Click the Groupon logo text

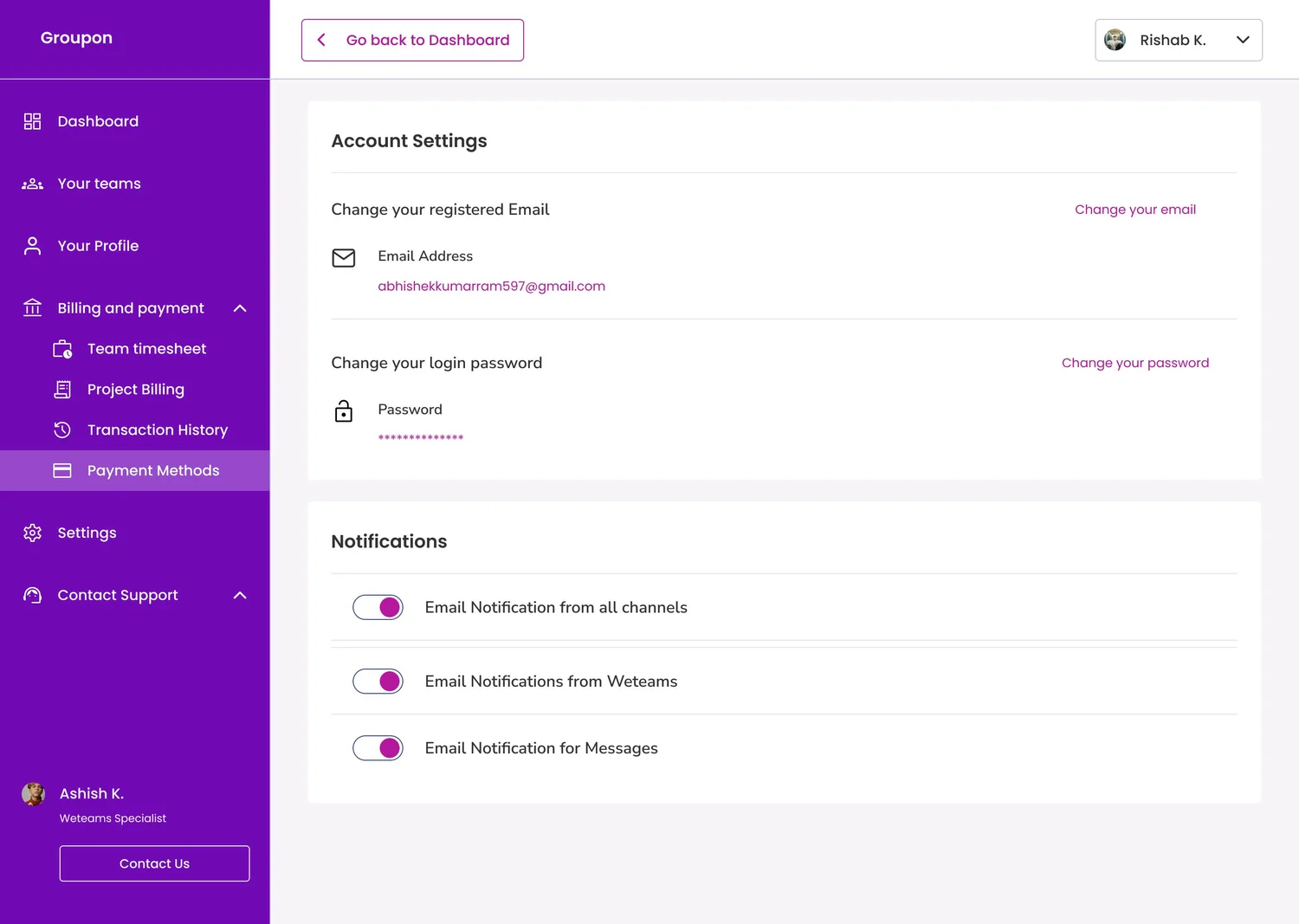coord(76,38)
